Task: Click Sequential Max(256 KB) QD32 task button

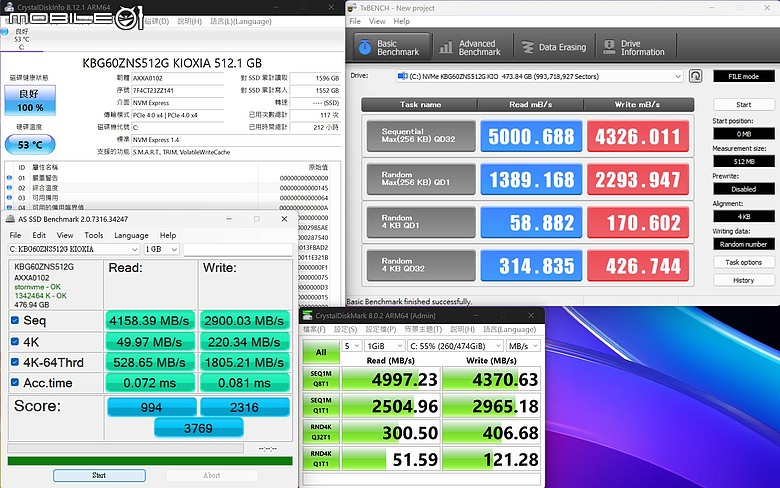Action: point(421,136)
